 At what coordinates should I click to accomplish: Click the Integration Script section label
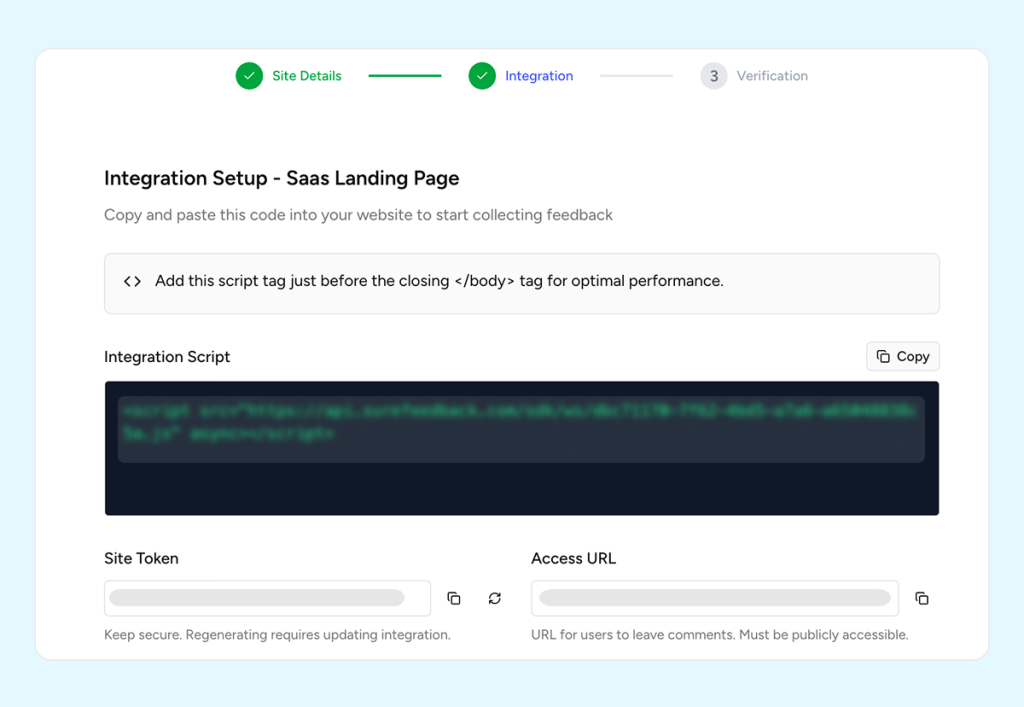[x=166, y=357]
